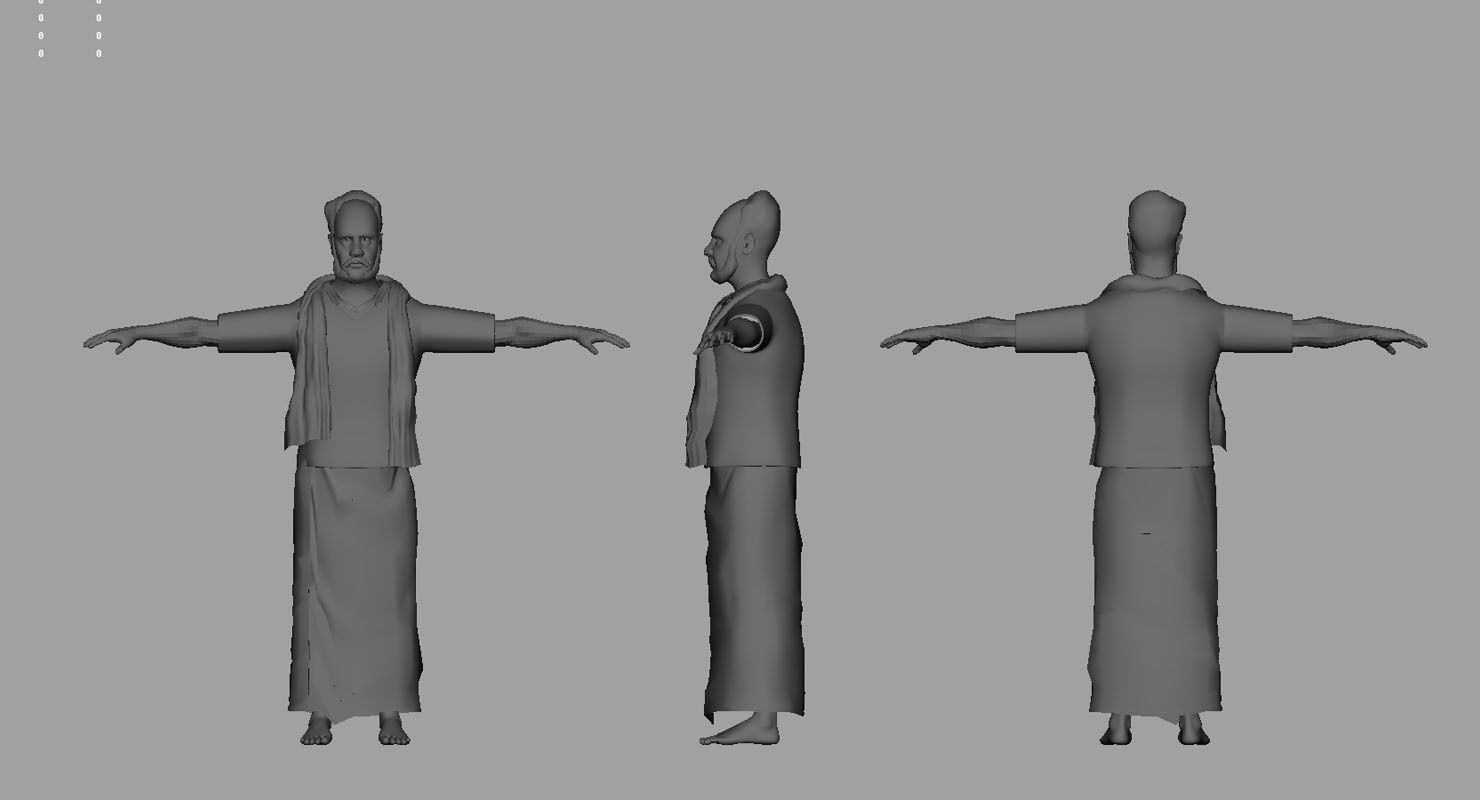Select the back view character model
1480x800 pixels.
pyautogui.click(x=1154, y=467)
